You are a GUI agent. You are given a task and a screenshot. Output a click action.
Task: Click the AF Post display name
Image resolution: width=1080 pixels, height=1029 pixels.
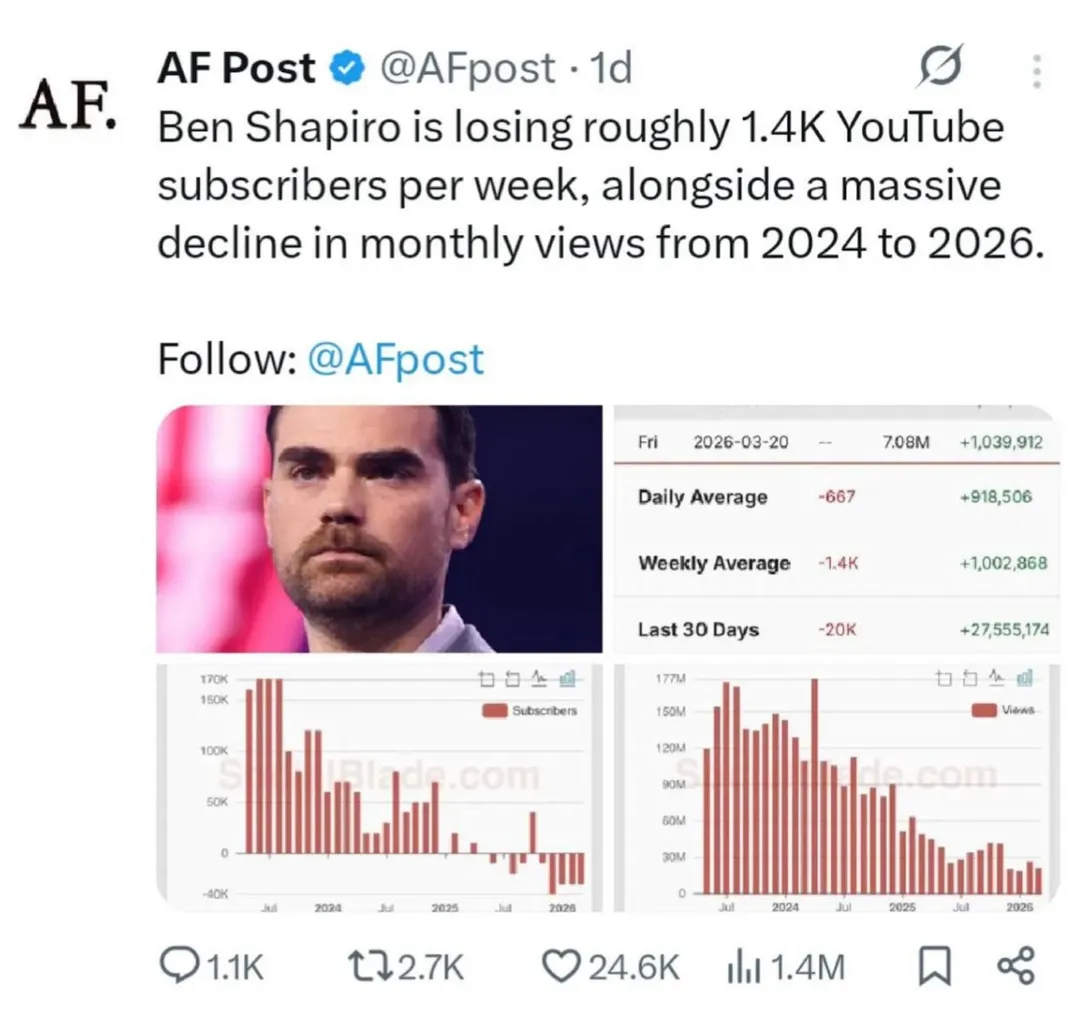click(x=236, y=68)
